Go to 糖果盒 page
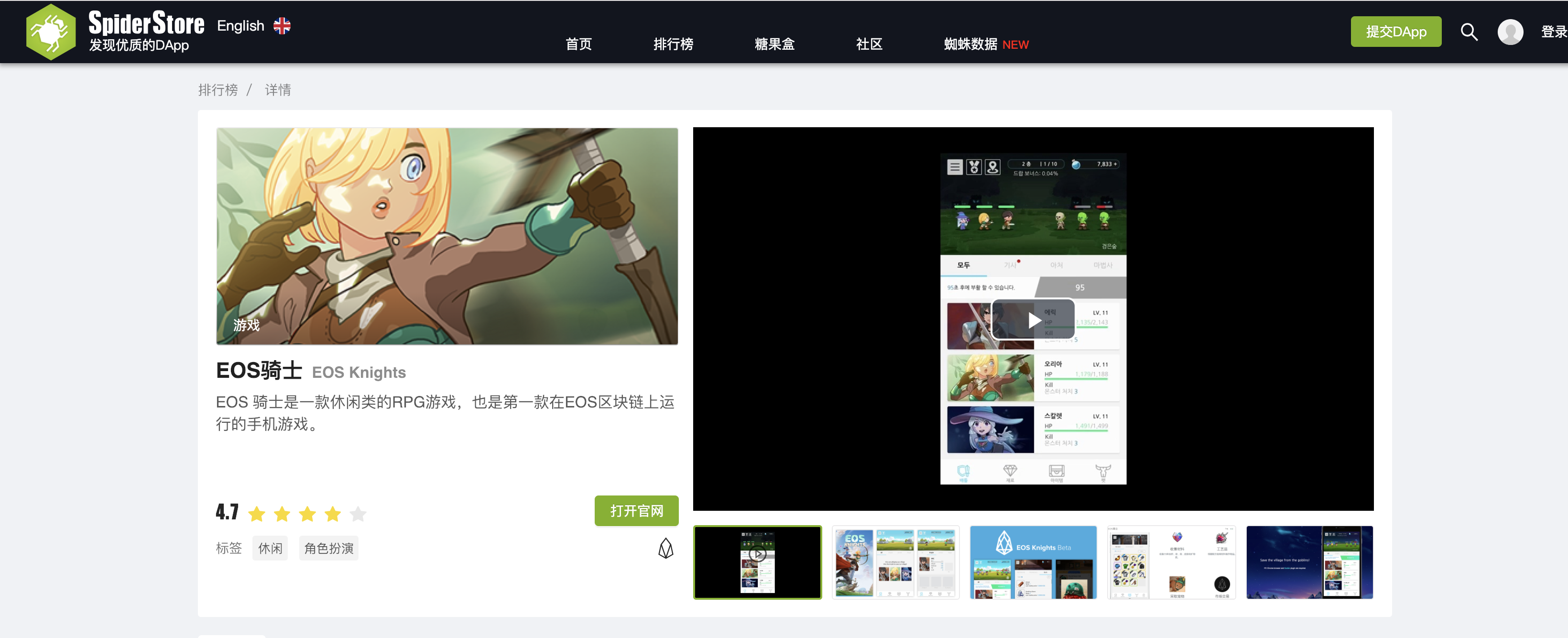 tap(773, 44)
